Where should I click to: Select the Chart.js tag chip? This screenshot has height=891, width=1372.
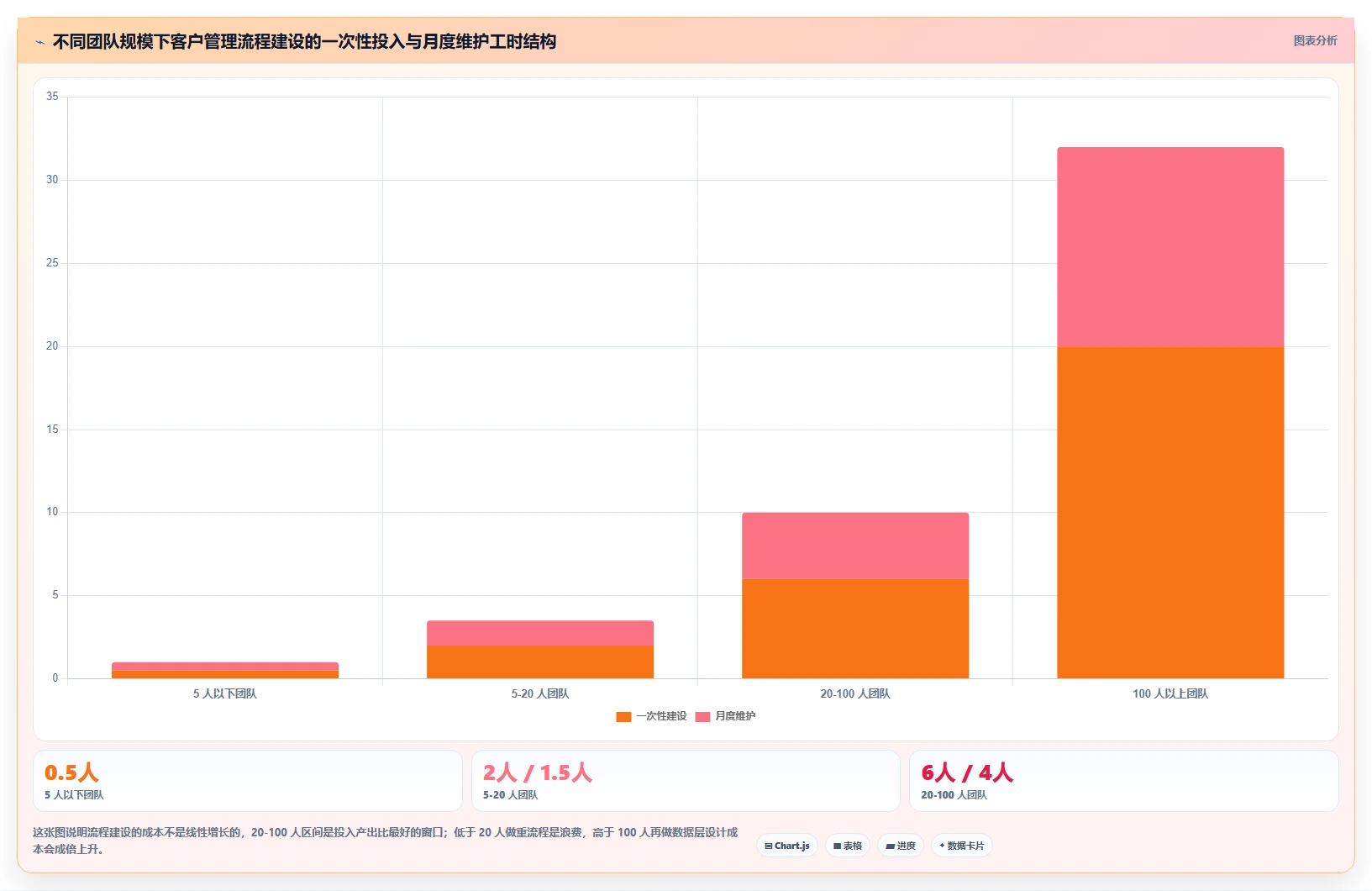point(787,846)
